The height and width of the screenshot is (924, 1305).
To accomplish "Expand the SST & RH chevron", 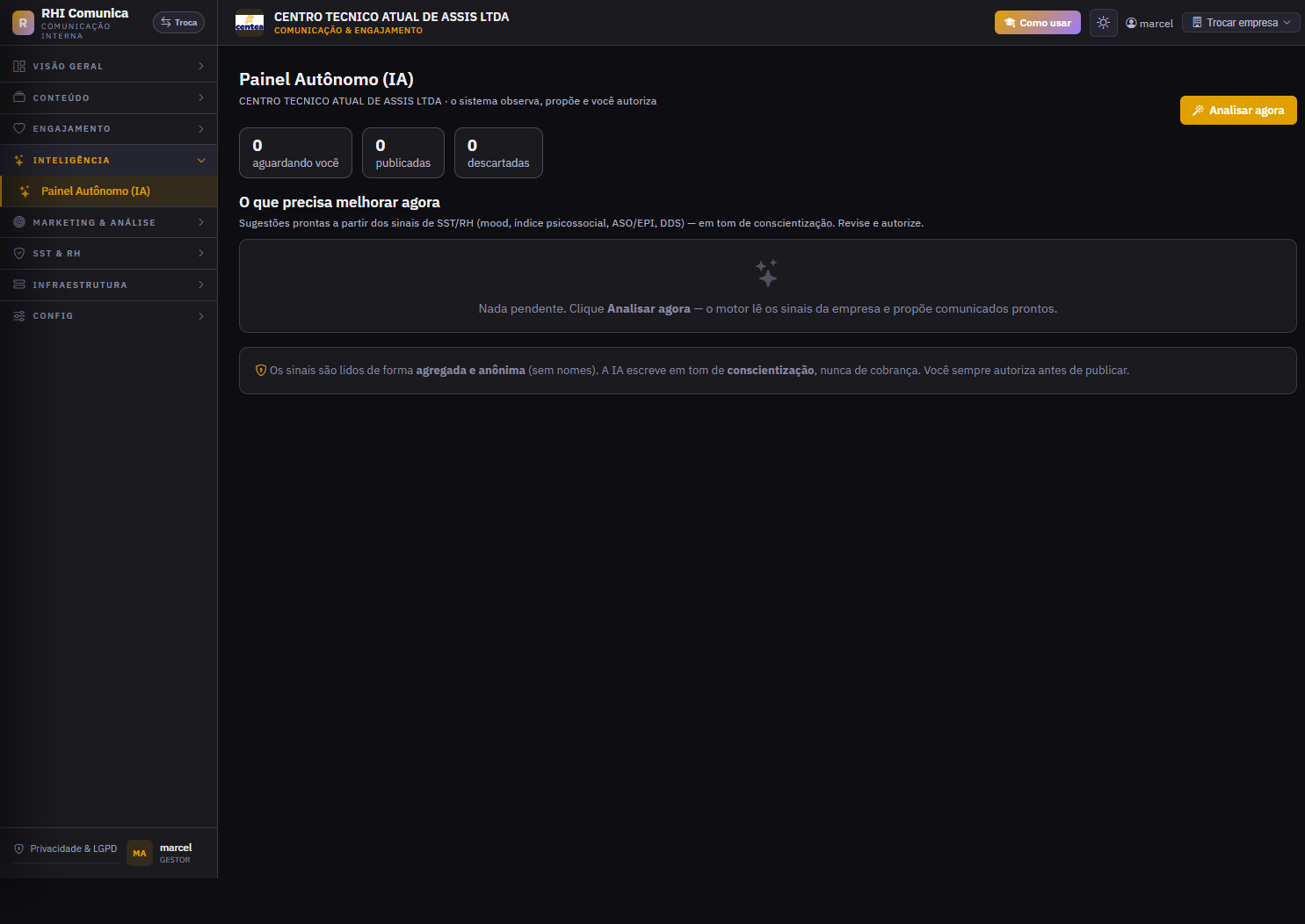I will 201,254.
